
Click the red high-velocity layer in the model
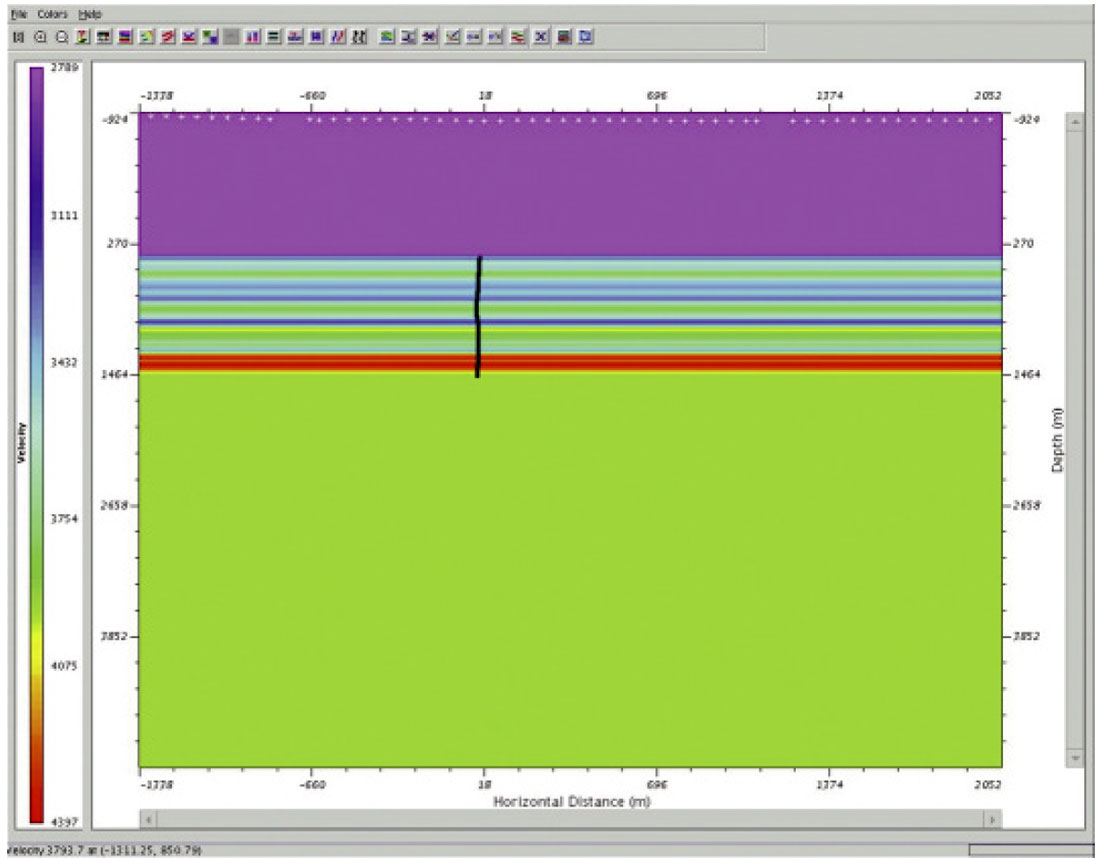coord(570,362)
